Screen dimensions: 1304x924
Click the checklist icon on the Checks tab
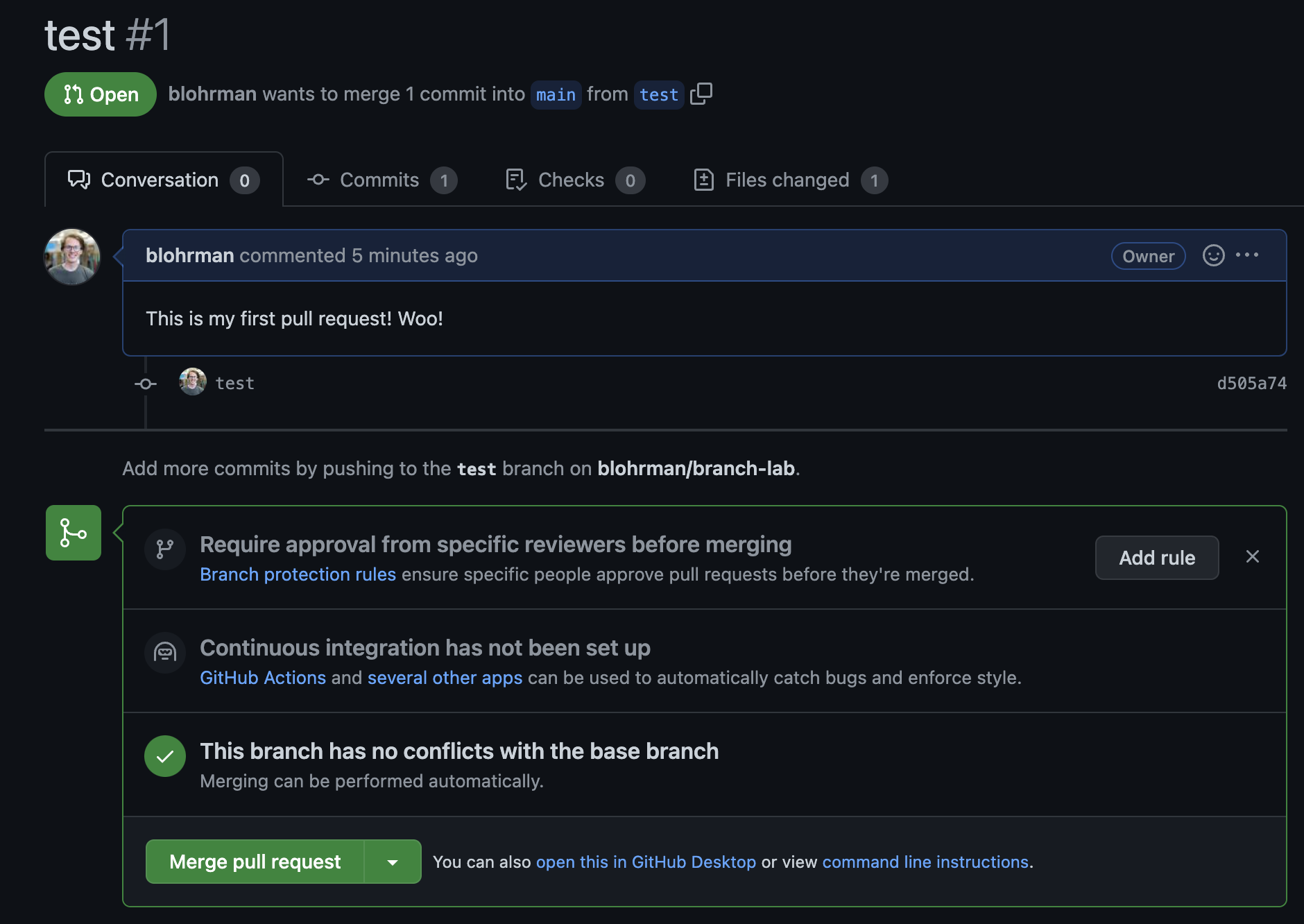[515, 180]
